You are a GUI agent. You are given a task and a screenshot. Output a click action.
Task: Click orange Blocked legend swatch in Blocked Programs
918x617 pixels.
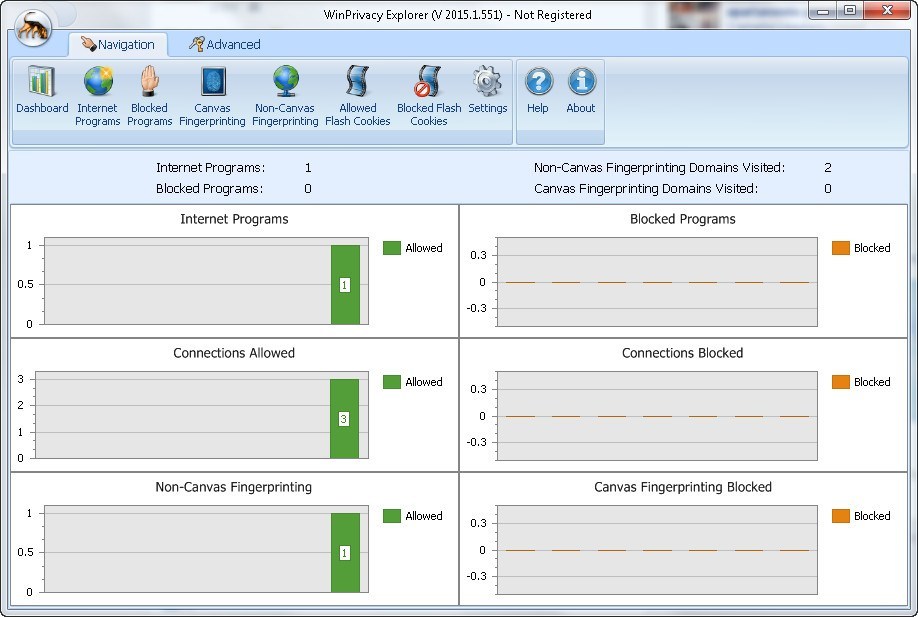point(841,248)
